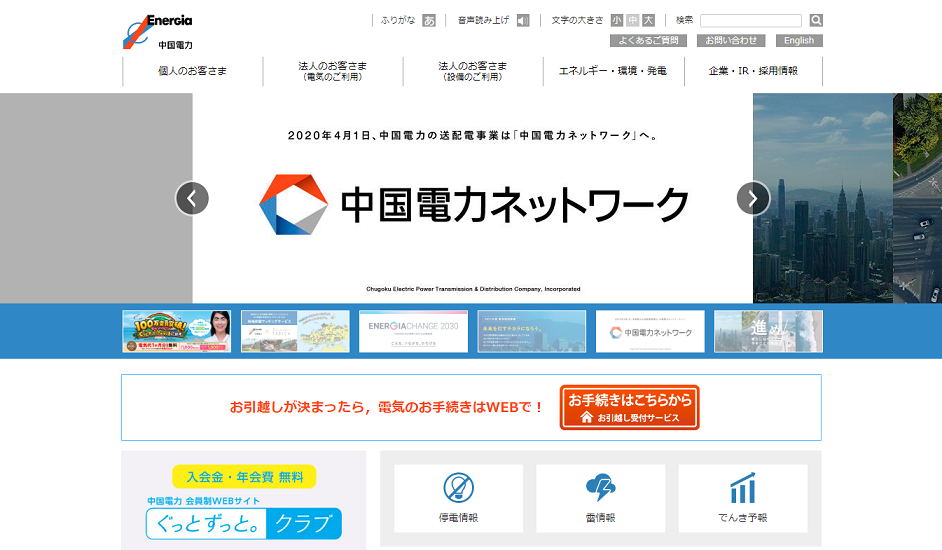Viewport: 942px width, 550px height.
Task: Go to the next carousel slide
Action: pyautogui.click(x=753, y=198)
